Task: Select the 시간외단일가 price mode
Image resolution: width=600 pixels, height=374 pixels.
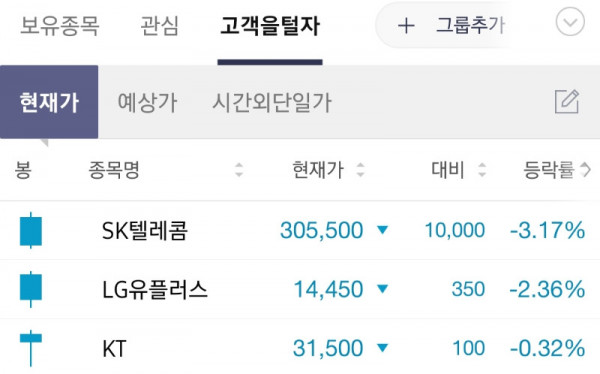Action: point(272,102)
